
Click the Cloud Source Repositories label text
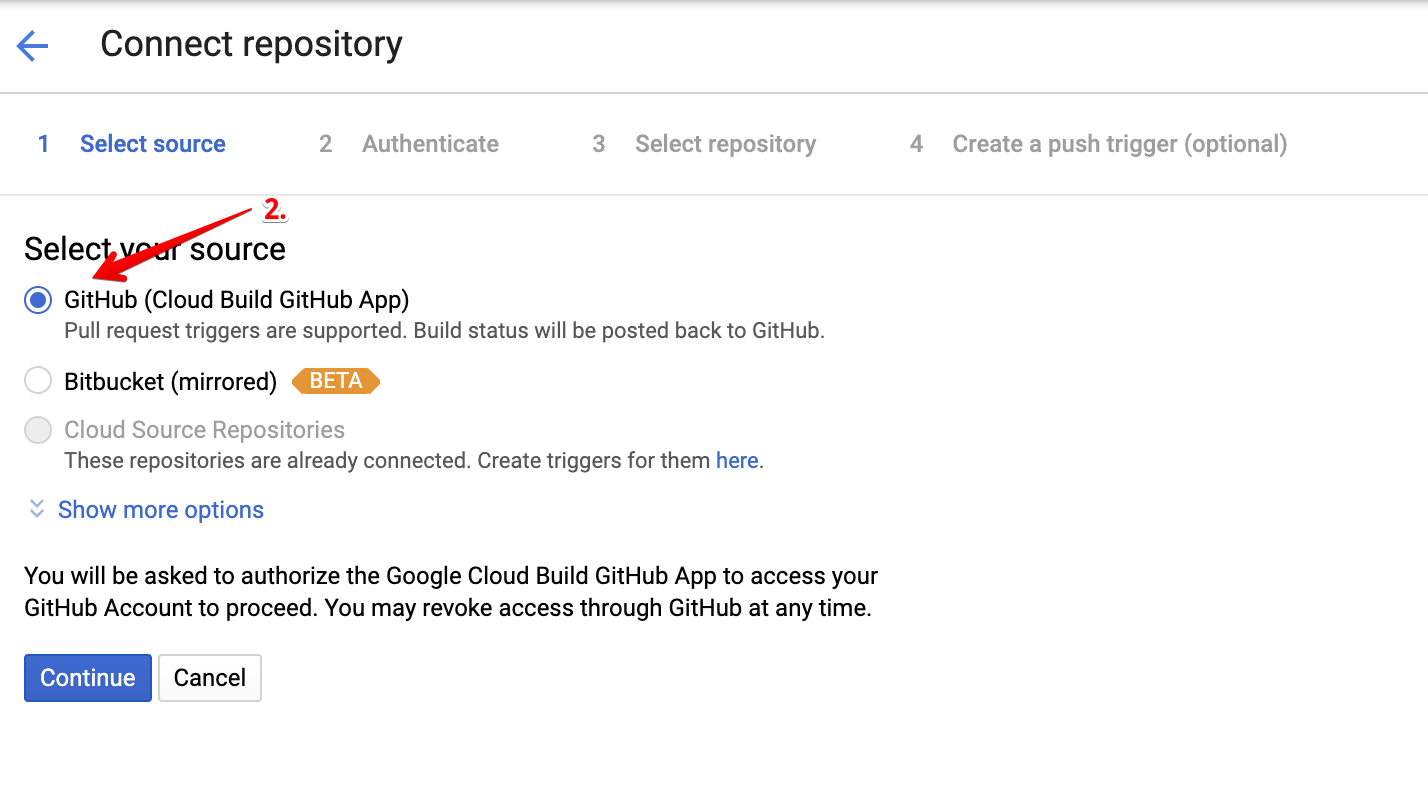click(x=204, y=430)
